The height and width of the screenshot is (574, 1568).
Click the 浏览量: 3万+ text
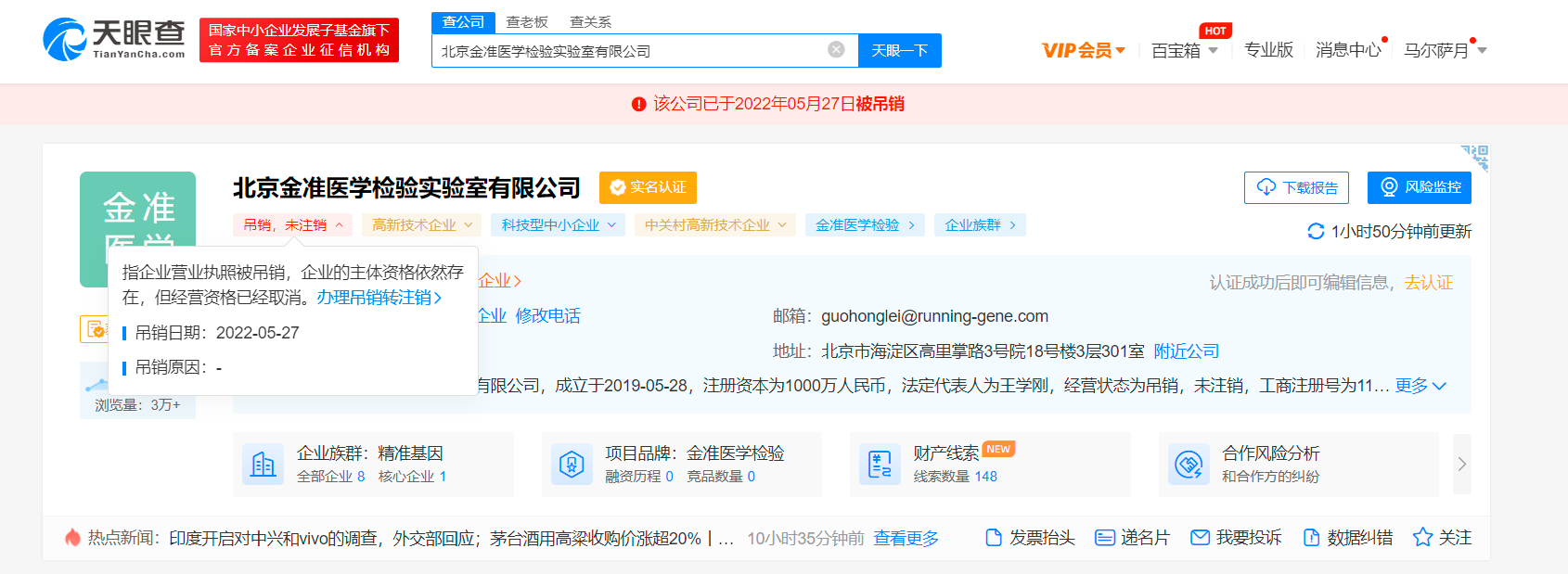(x=137, y=405)
